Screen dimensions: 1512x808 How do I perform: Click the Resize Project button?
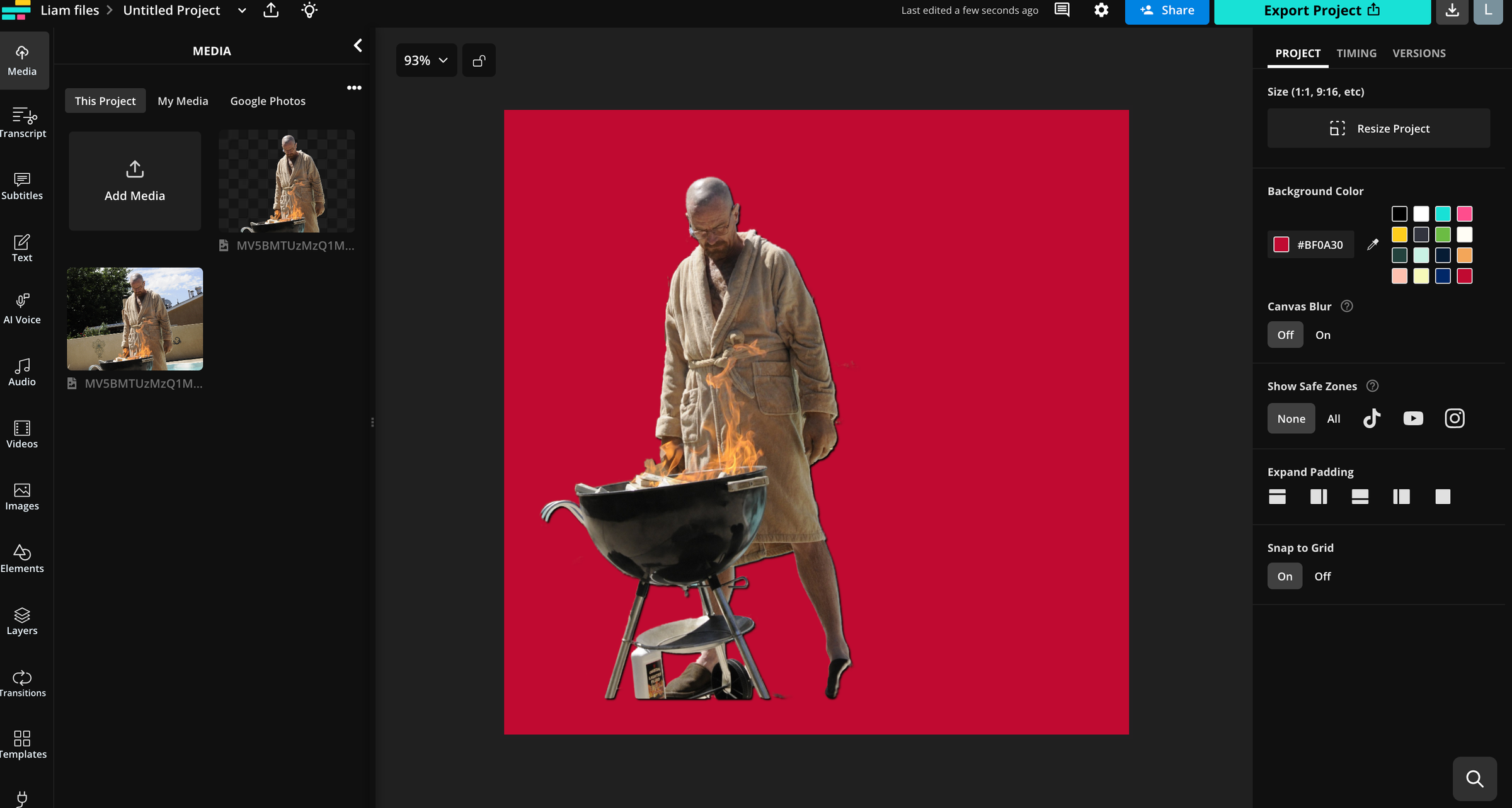[x=1378, y=128]
